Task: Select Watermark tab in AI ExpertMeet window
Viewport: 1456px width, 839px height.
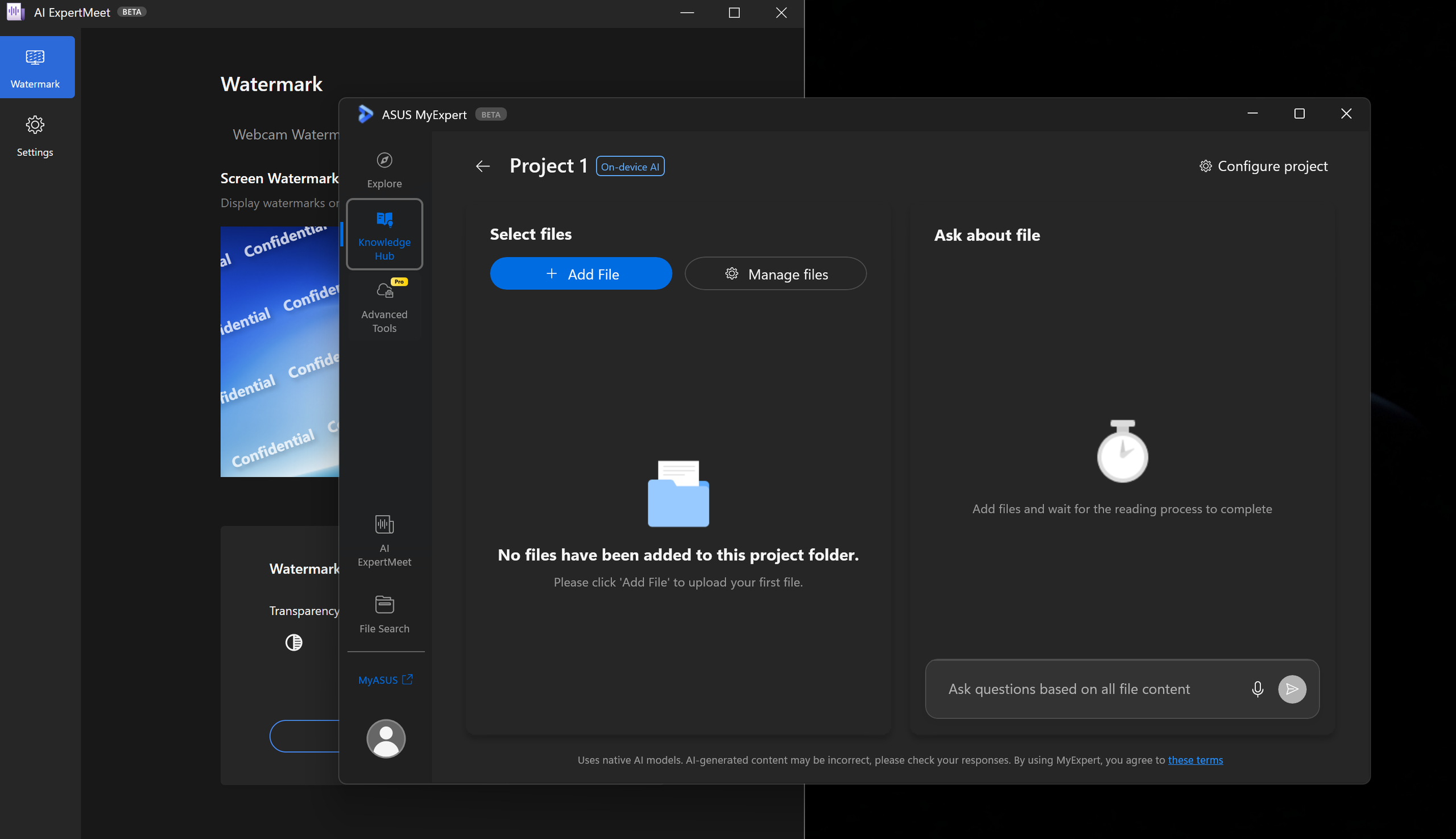Action: (x=38, y=68)
